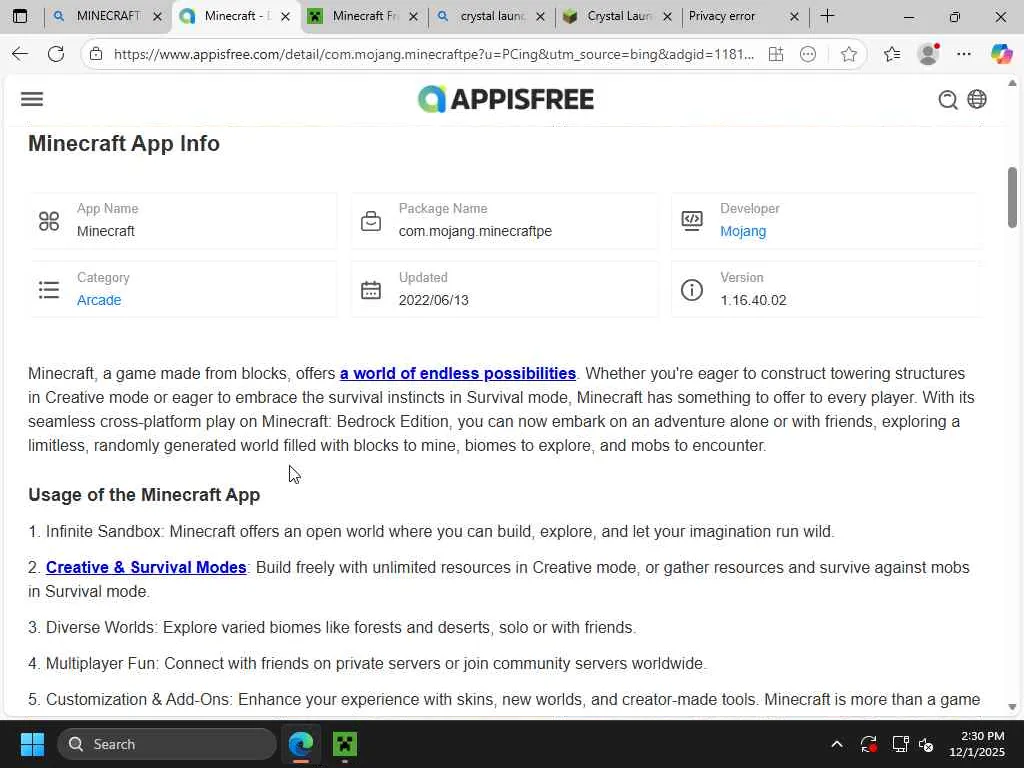
Task: Close the Crystal Launcher tab
Action: coord(667,17)
